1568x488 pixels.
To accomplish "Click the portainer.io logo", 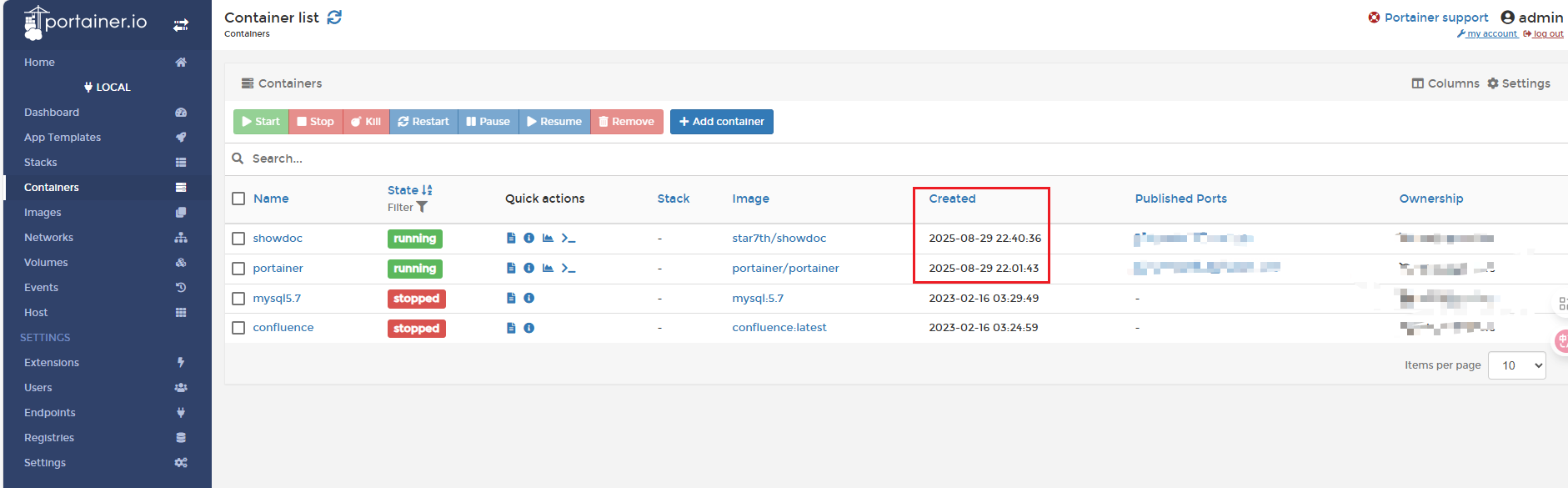I will (x=86, y=23).
